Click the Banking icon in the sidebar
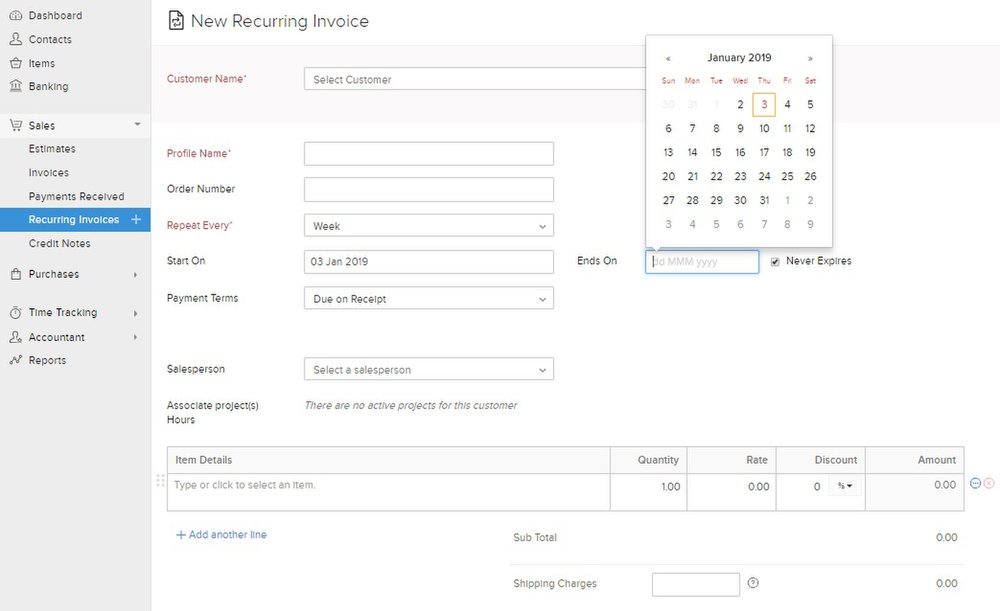 (x=14, y=87)
